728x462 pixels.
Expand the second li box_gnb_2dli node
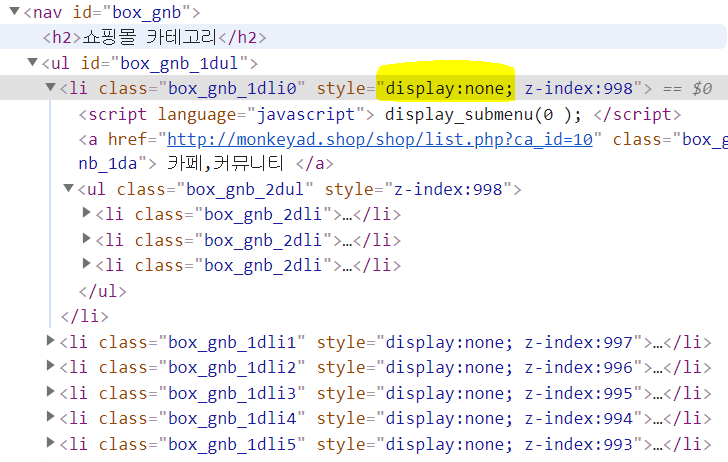(x=86, y=238)
